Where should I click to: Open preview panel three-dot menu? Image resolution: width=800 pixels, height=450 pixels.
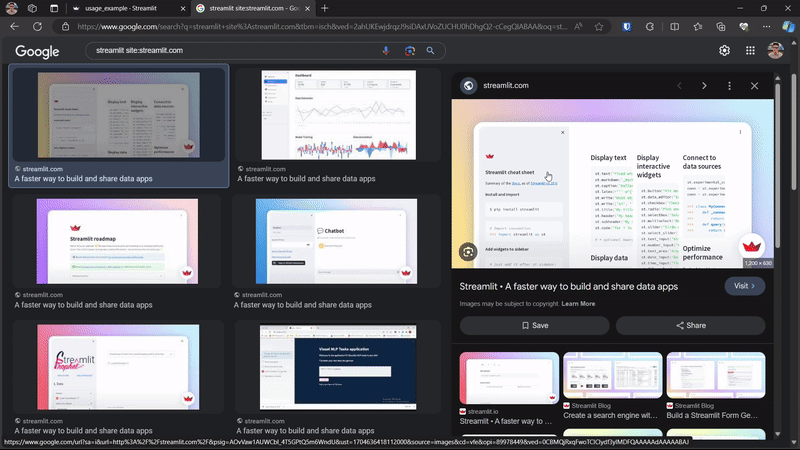click(x=730, y=86)
